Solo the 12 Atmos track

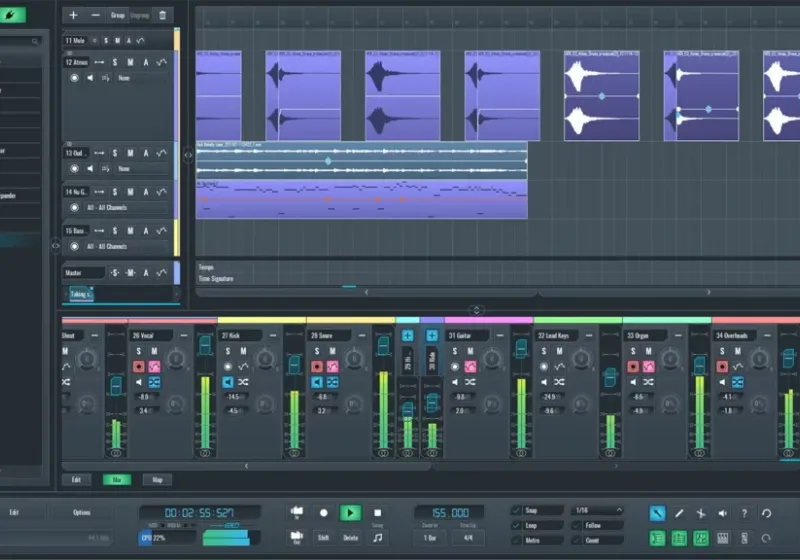pos(115,62)
